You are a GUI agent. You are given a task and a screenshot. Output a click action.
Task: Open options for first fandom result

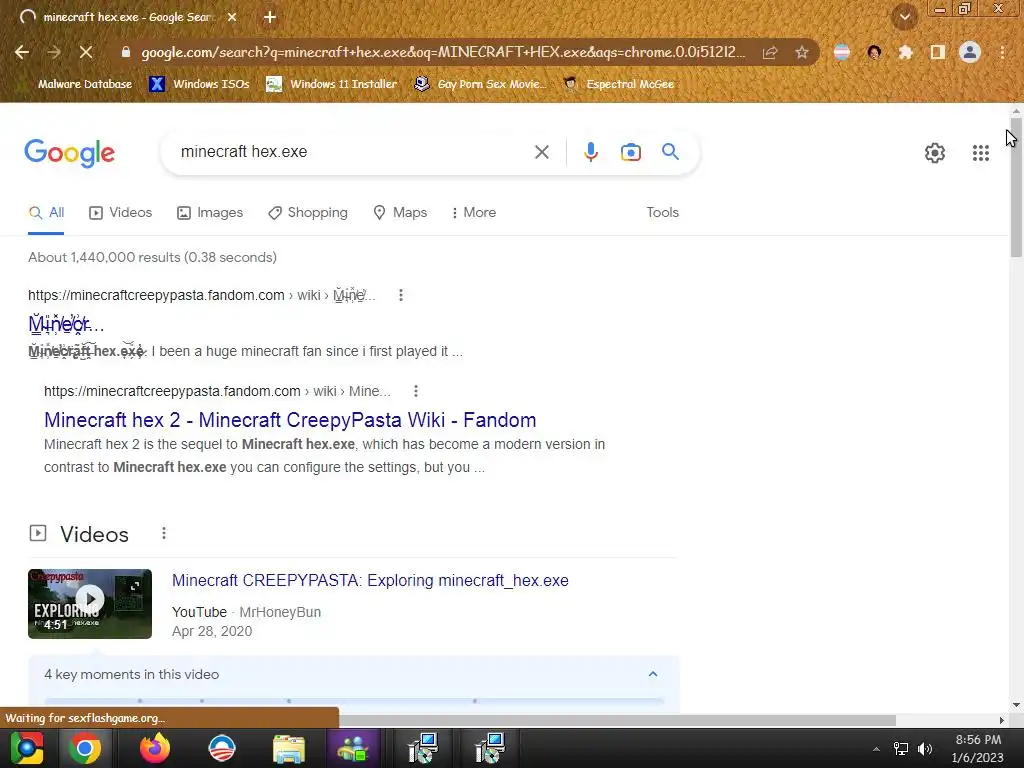coord(400,295)
